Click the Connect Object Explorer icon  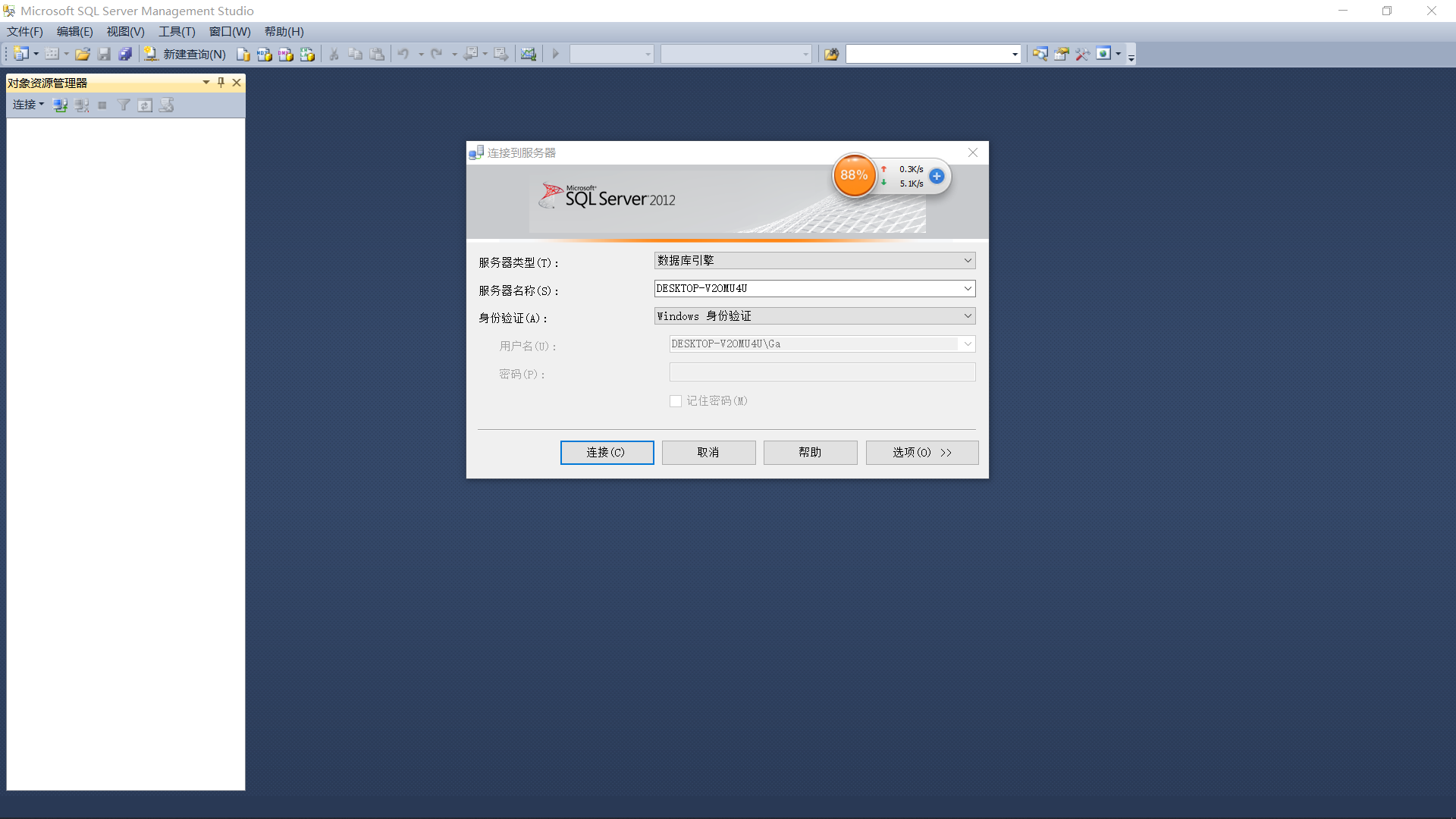[60, 105]
